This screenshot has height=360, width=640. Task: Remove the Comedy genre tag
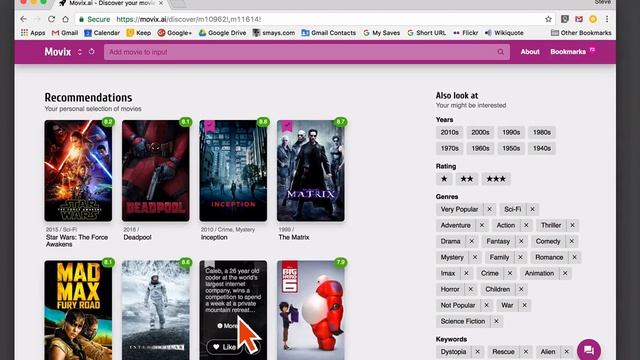[571, 241]
